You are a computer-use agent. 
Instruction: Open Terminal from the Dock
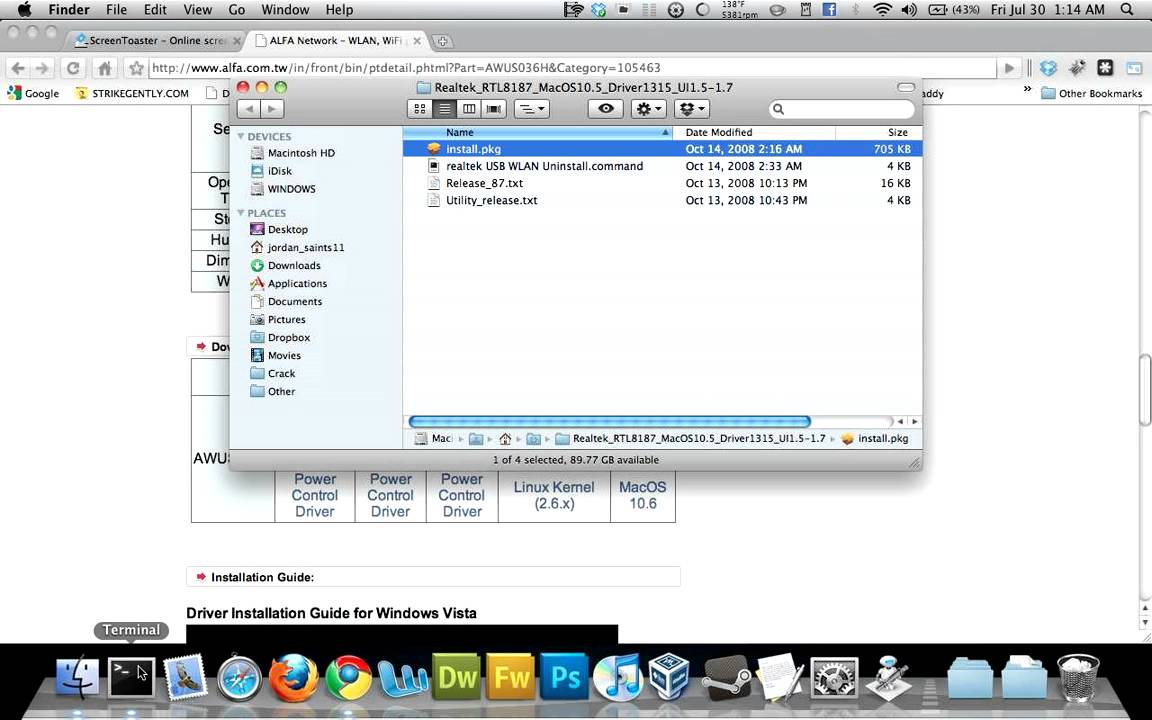coord(132,677)
